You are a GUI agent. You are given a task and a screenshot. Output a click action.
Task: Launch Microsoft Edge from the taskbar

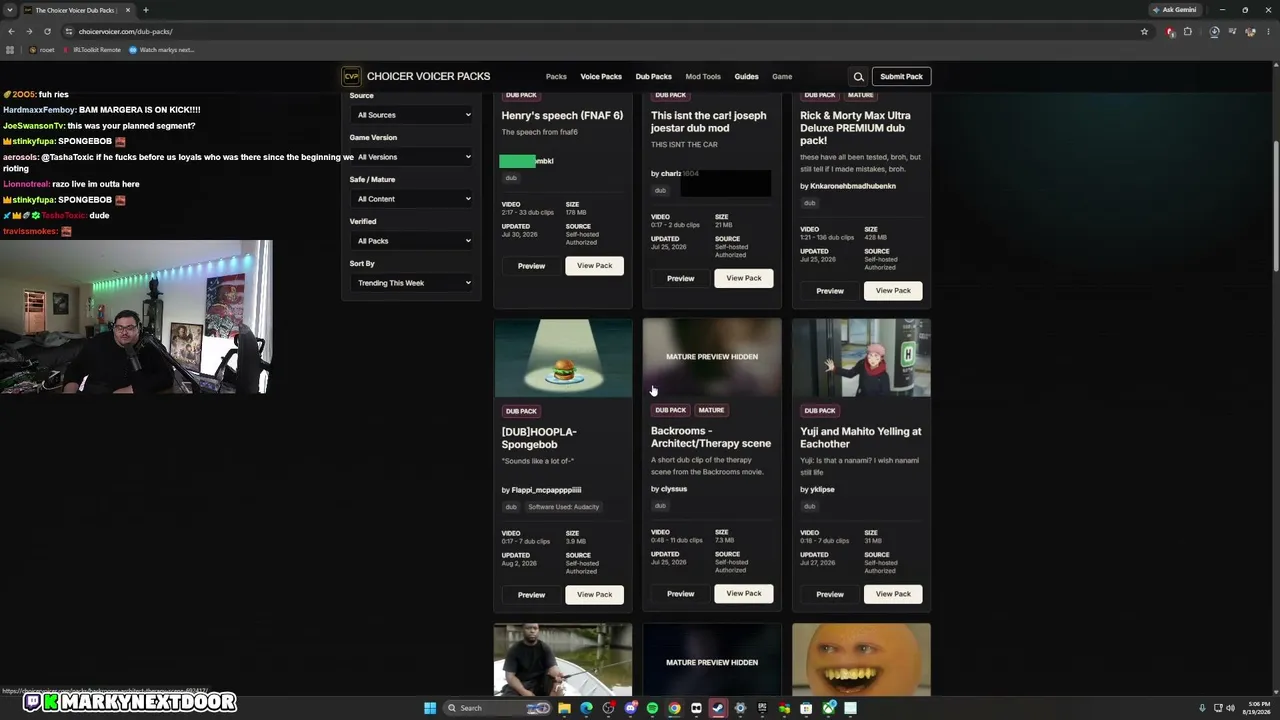coord(586,708)
